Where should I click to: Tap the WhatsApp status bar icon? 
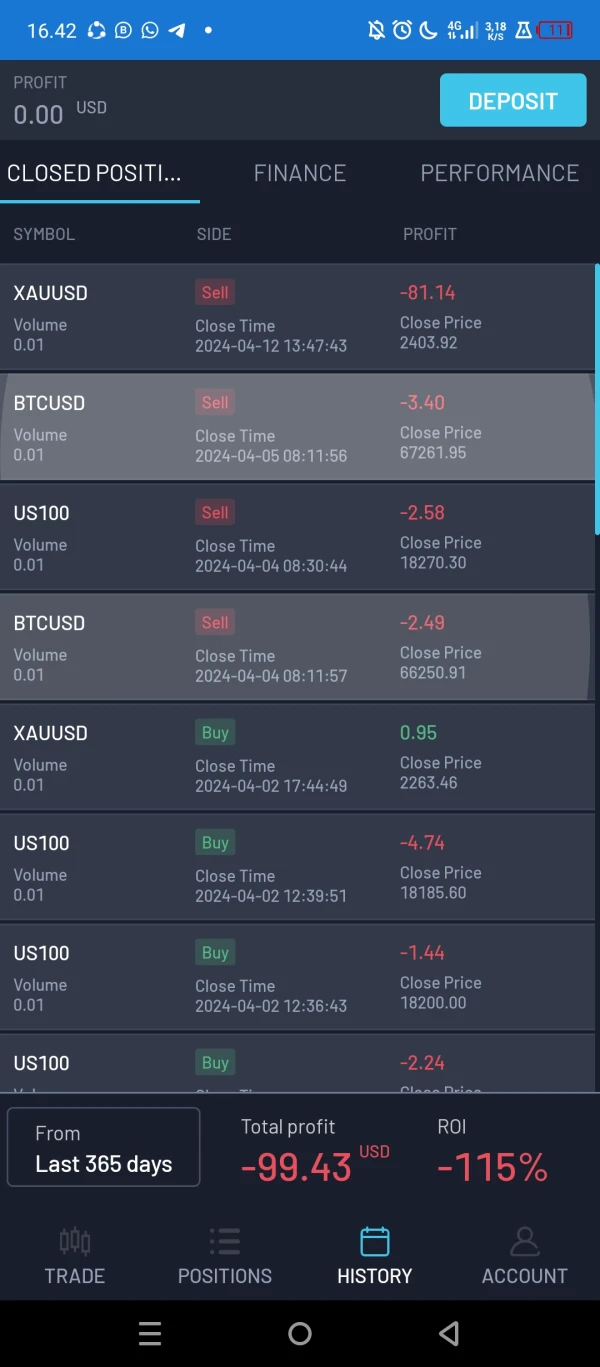click(150, 30)
